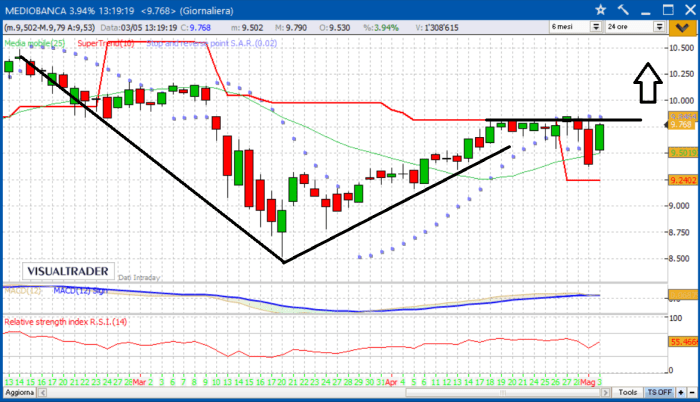Click the 55.466 RSI value tag

click(683, 342)
